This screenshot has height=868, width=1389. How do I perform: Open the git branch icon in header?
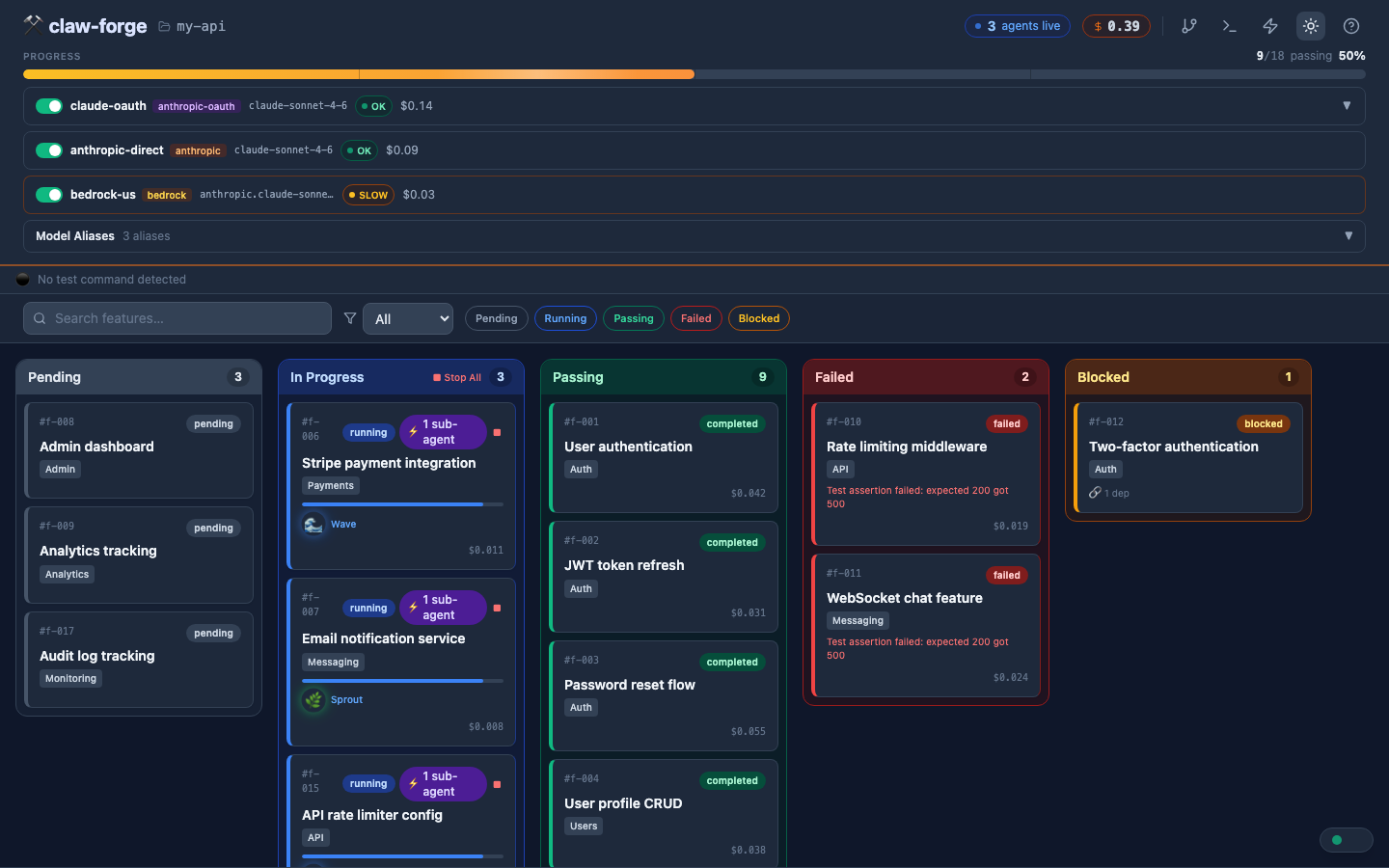click(1189, 26)
